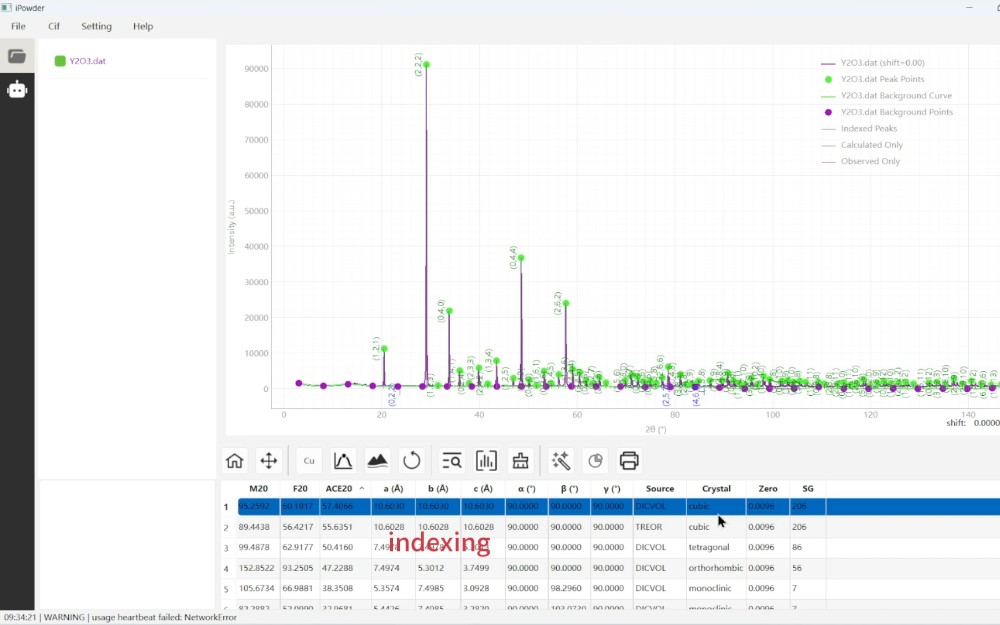Click the status bar warning message
Viewport: 1000px width, 625px height.
point(121,617)
